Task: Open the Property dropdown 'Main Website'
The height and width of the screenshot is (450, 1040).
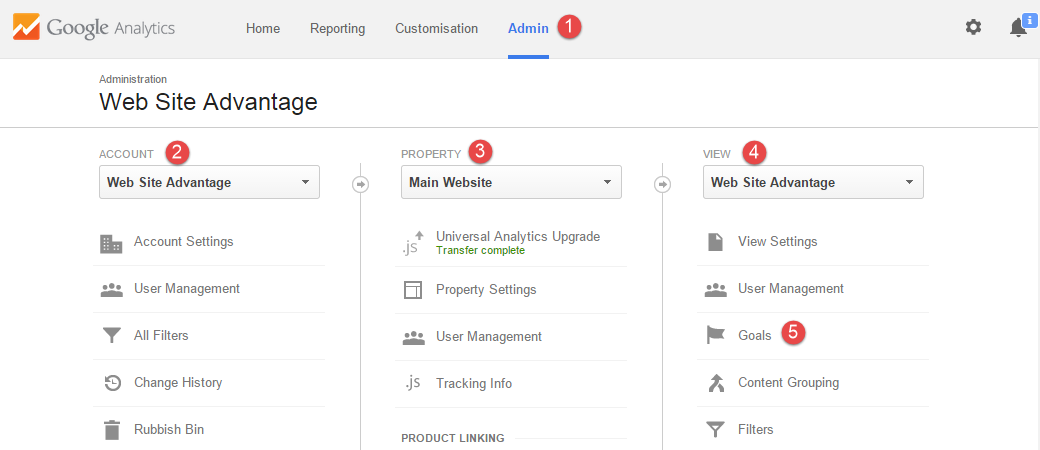Action: tap(511, 183)
